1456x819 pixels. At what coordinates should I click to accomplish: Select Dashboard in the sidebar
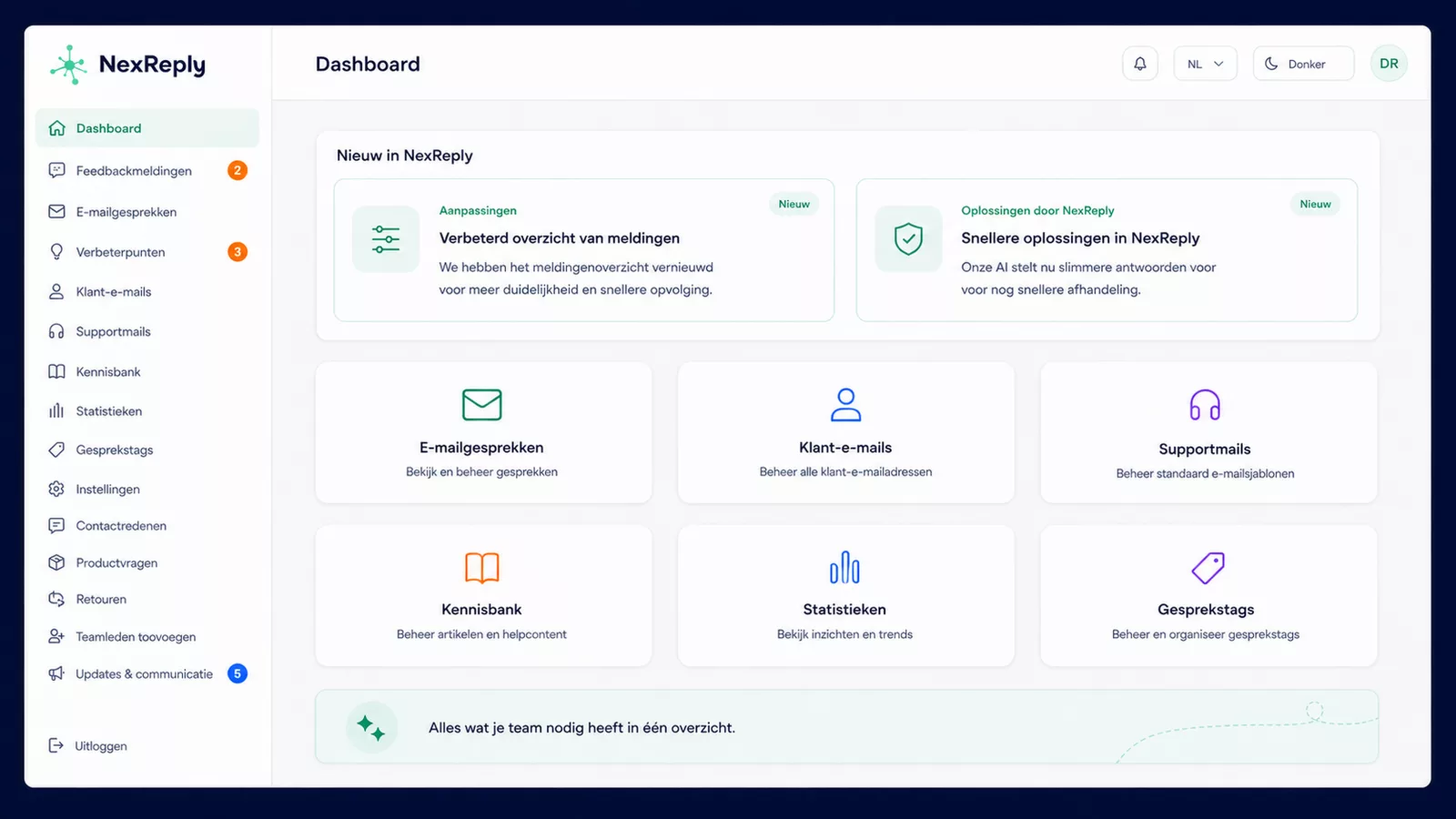click(x=147, y=128)
